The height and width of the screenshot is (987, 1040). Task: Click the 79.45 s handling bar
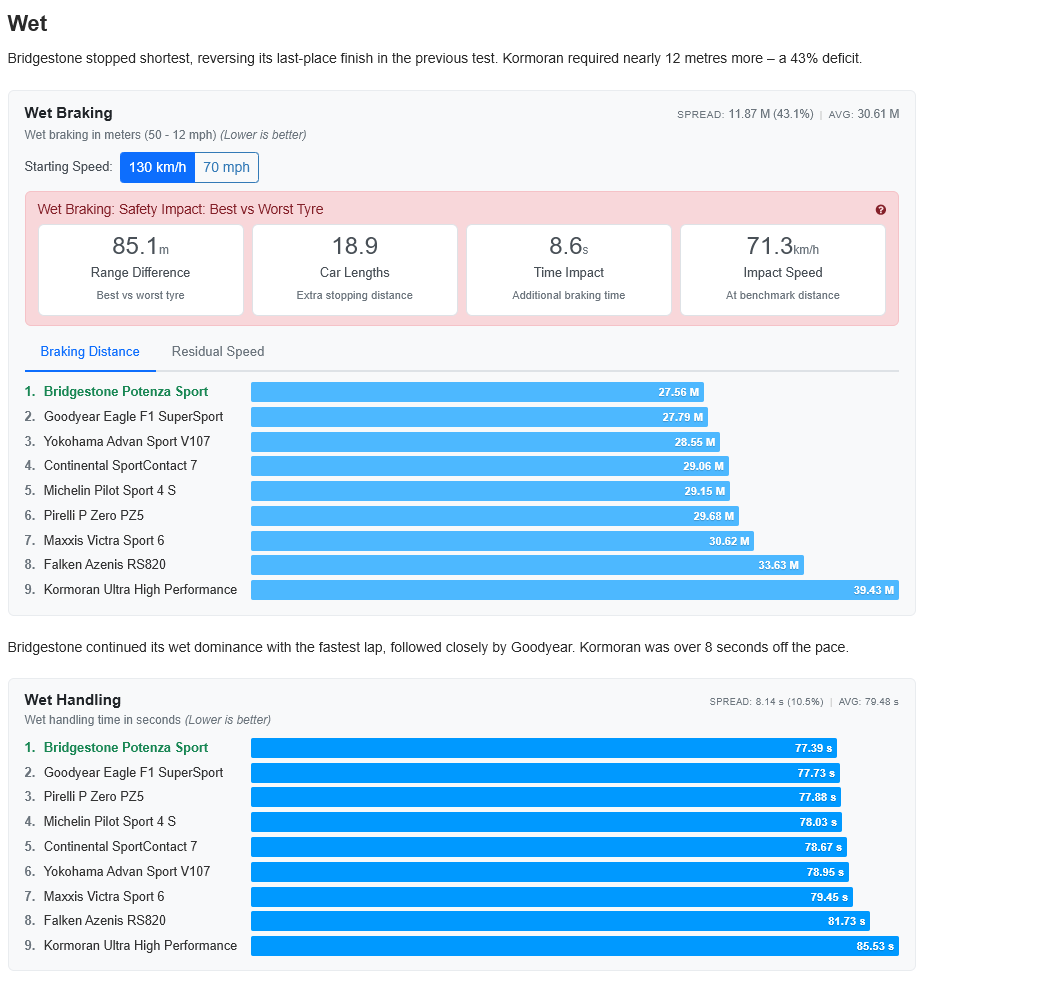click(x=552, y=897)
